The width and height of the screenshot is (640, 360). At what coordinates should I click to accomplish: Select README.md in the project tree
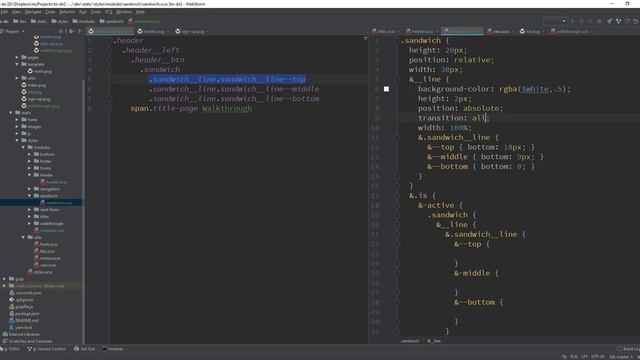[24, 321]
